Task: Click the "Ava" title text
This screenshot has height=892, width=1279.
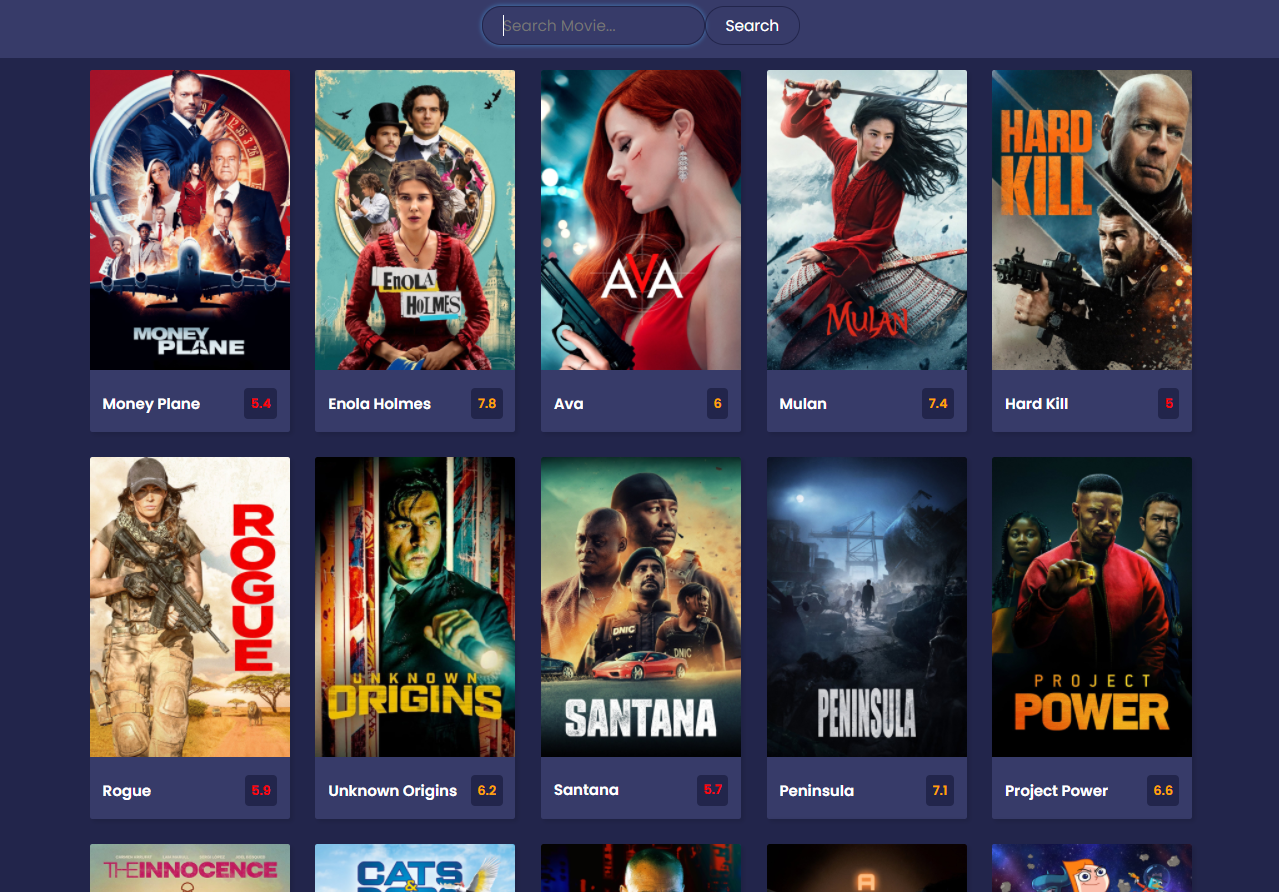Action: 568,404
